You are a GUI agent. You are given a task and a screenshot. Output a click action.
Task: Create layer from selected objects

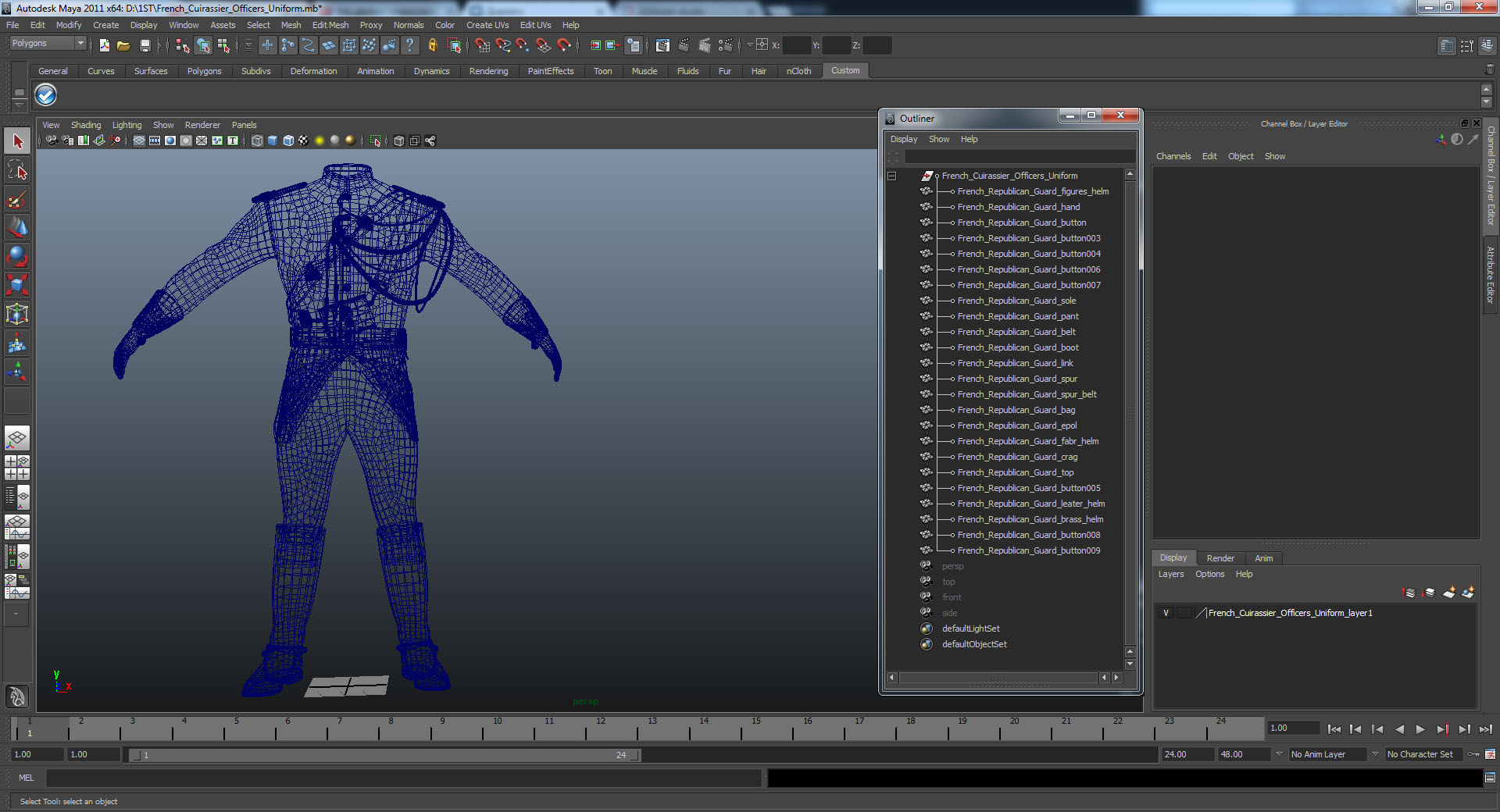pos(1468,593)
